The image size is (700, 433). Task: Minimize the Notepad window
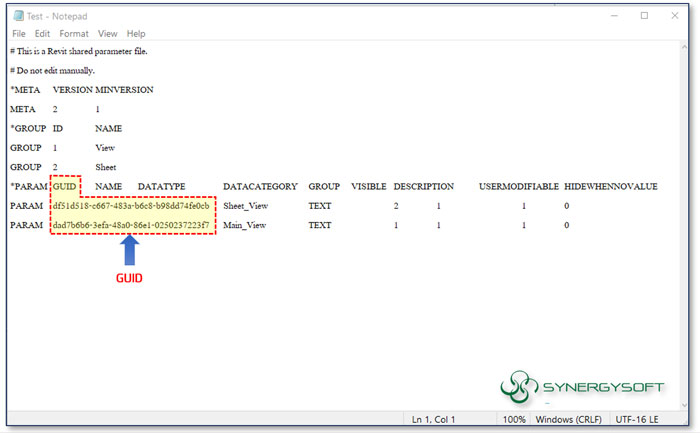click(614, 16)
